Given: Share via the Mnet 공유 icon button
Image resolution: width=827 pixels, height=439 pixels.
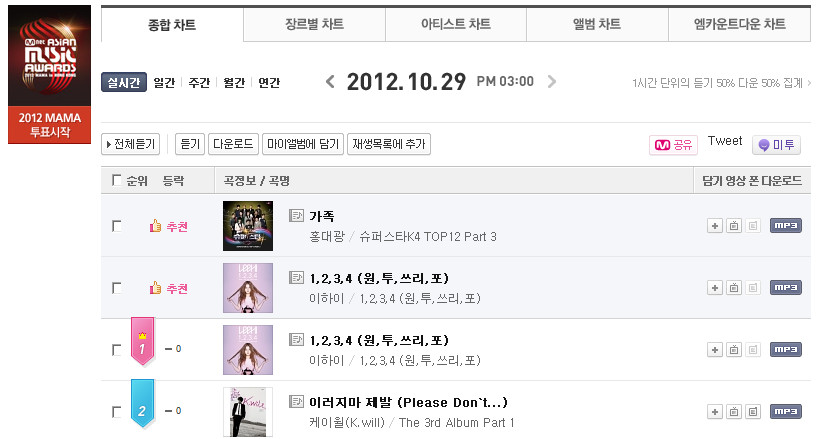Looking at the screenshot, I should point(673,145).
